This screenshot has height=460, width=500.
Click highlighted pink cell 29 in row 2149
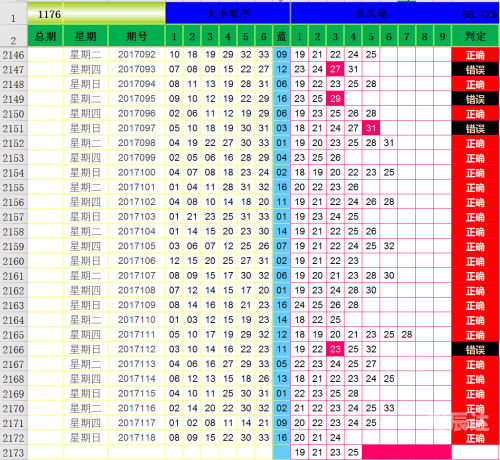coord(335,99)
